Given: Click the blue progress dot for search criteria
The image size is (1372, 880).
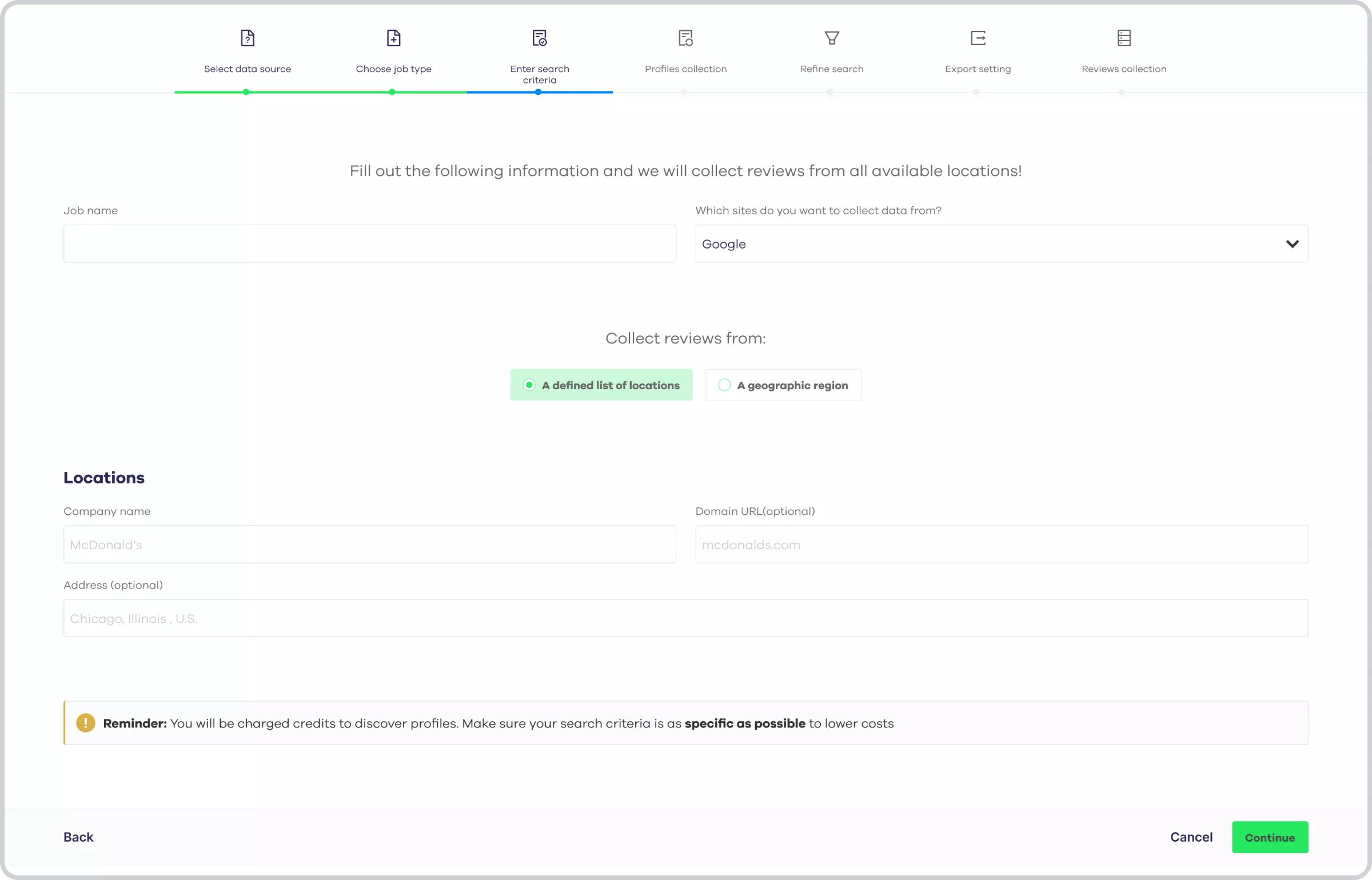Looking at the screenshot, I should pos(538,92).
